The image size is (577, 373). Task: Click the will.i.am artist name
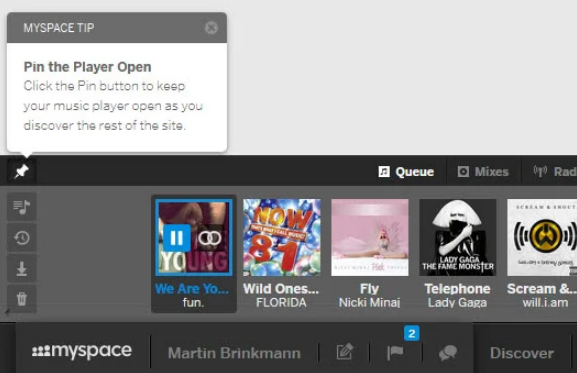point(545,303)
